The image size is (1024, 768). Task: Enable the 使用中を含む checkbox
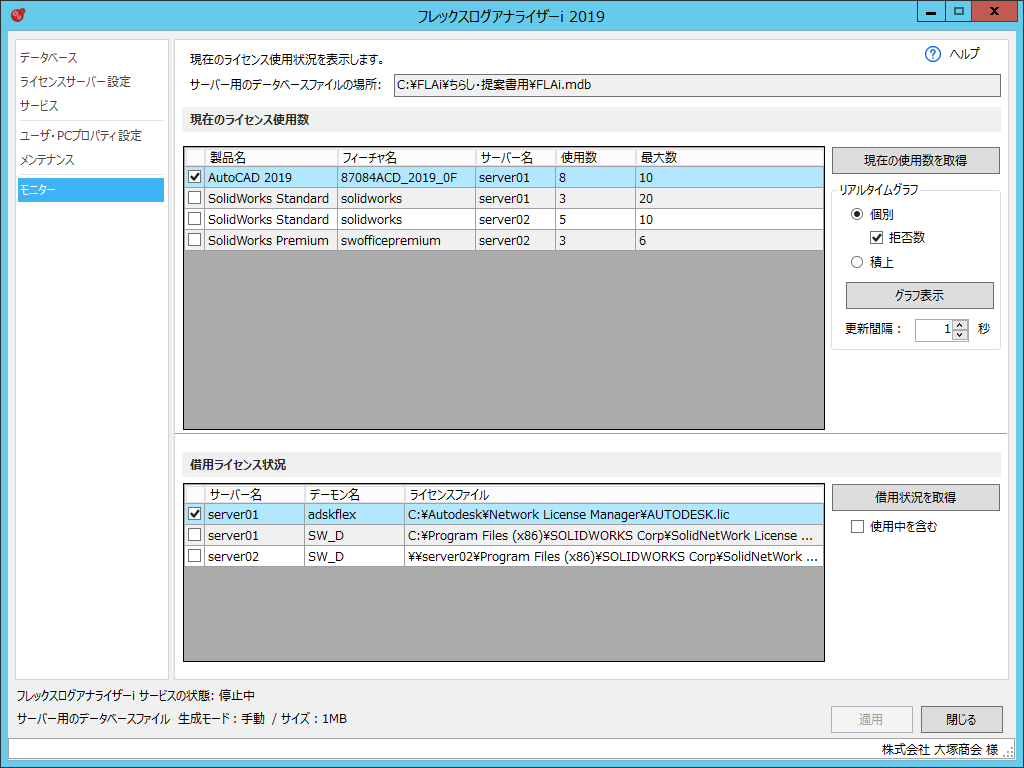click(857, 526)
